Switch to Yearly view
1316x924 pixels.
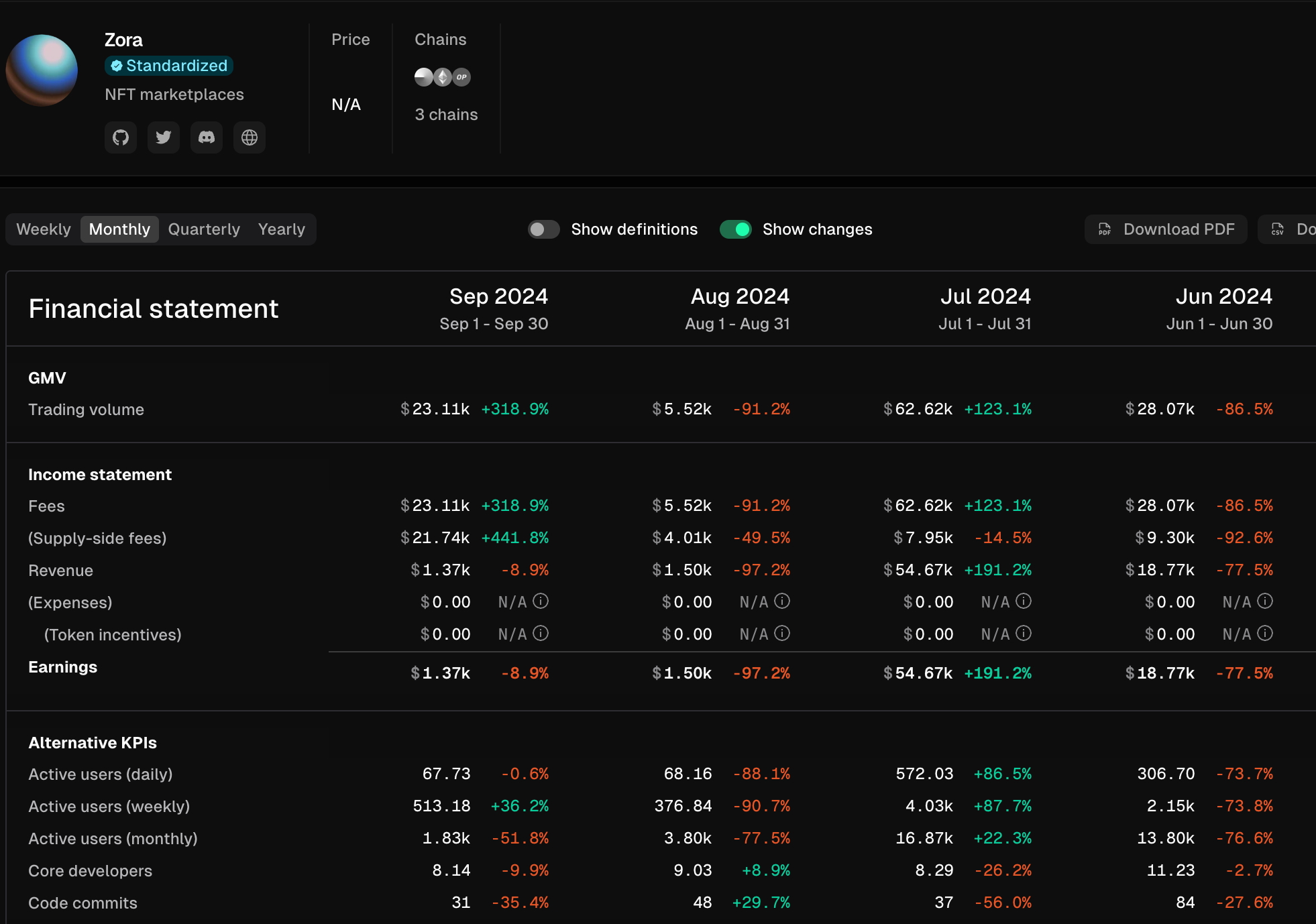(x=281, y=229)
